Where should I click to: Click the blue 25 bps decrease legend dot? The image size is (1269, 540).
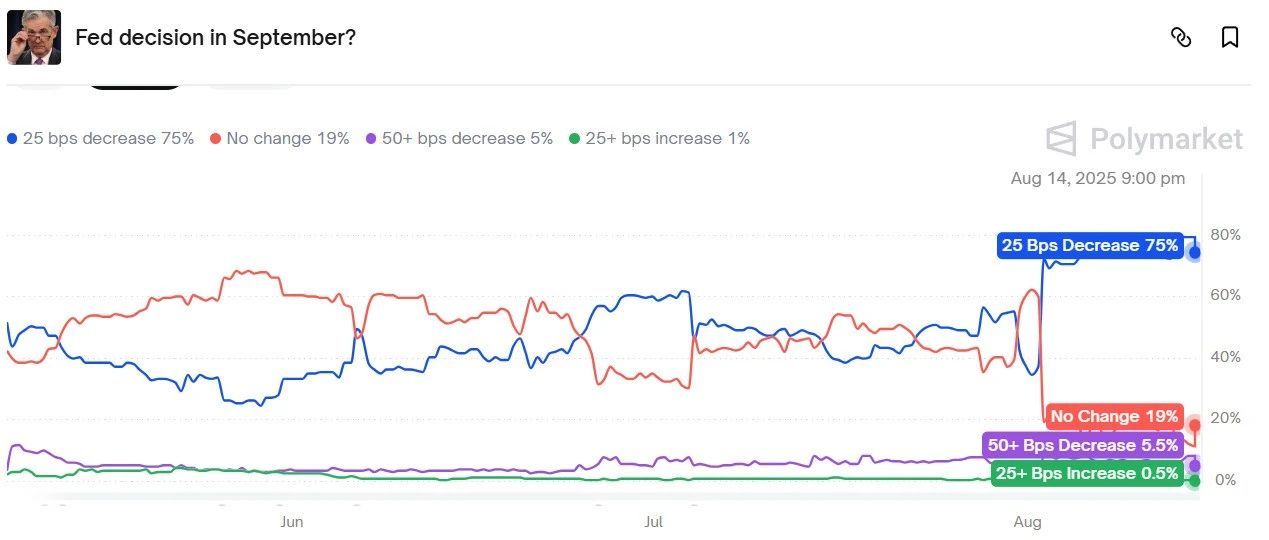12,139
